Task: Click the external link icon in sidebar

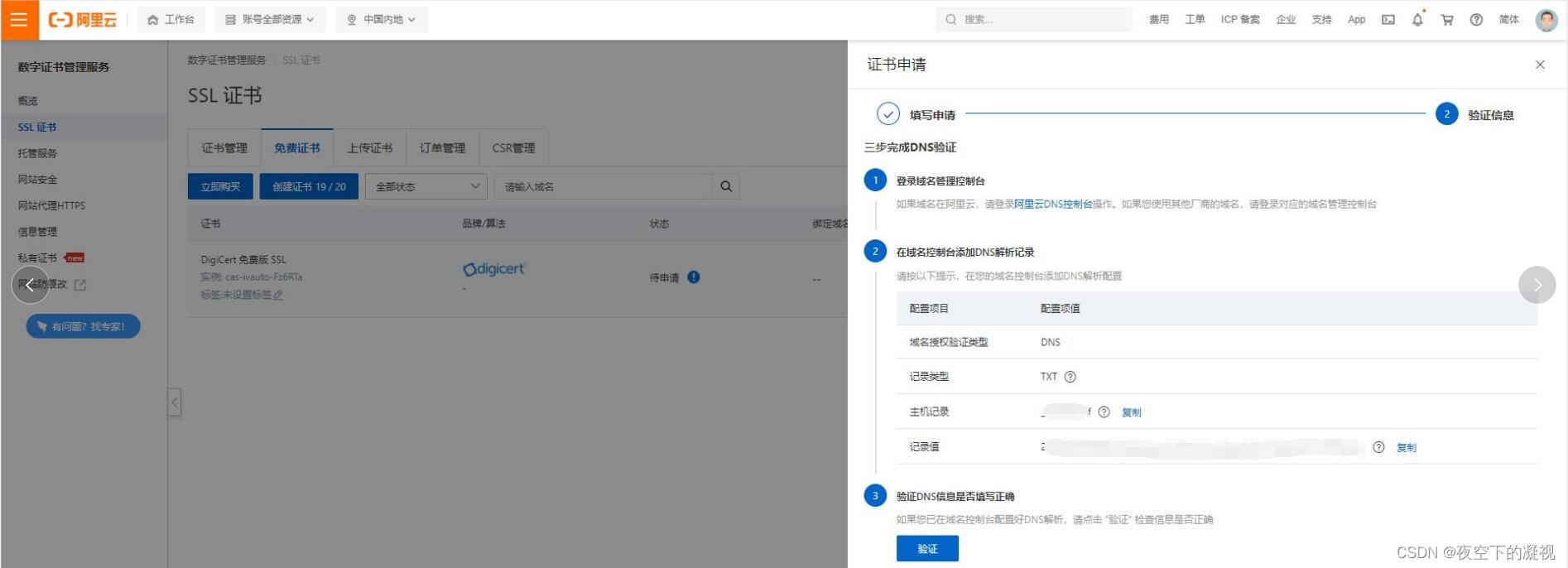Action: [80, 285]
